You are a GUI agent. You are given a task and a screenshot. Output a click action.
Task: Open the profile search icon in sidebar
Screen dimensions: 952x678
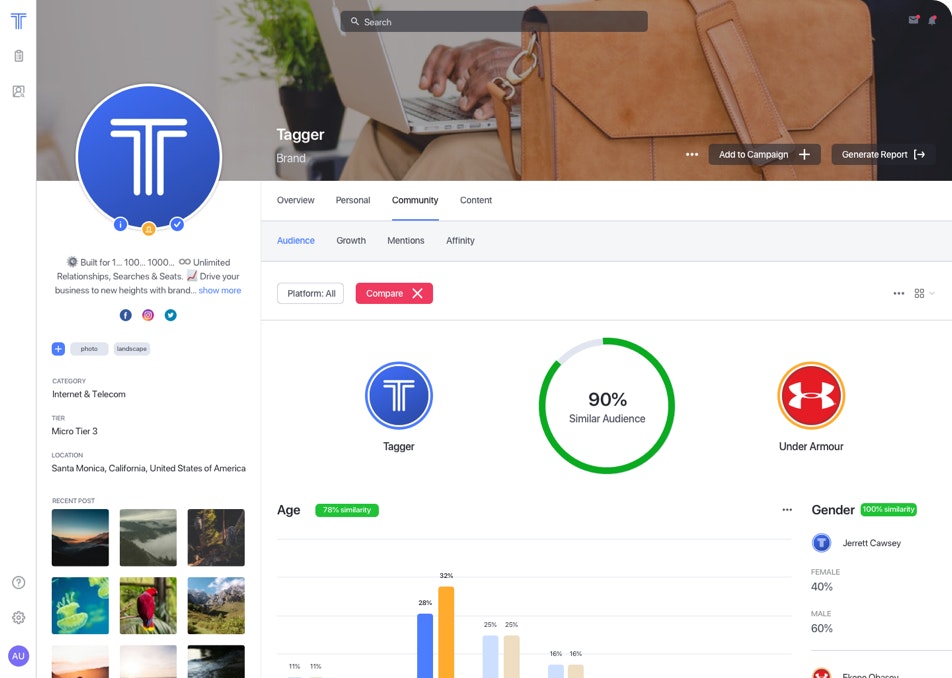point(19,91)
